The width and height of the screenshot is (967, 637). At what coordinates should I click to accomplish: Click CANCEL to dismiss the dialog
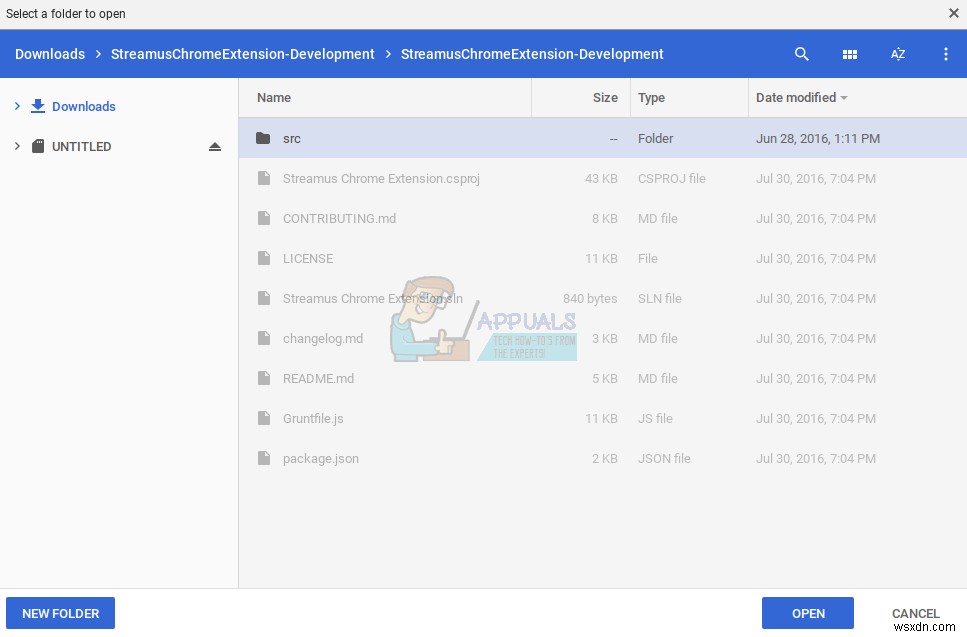[x=915, y=613]
